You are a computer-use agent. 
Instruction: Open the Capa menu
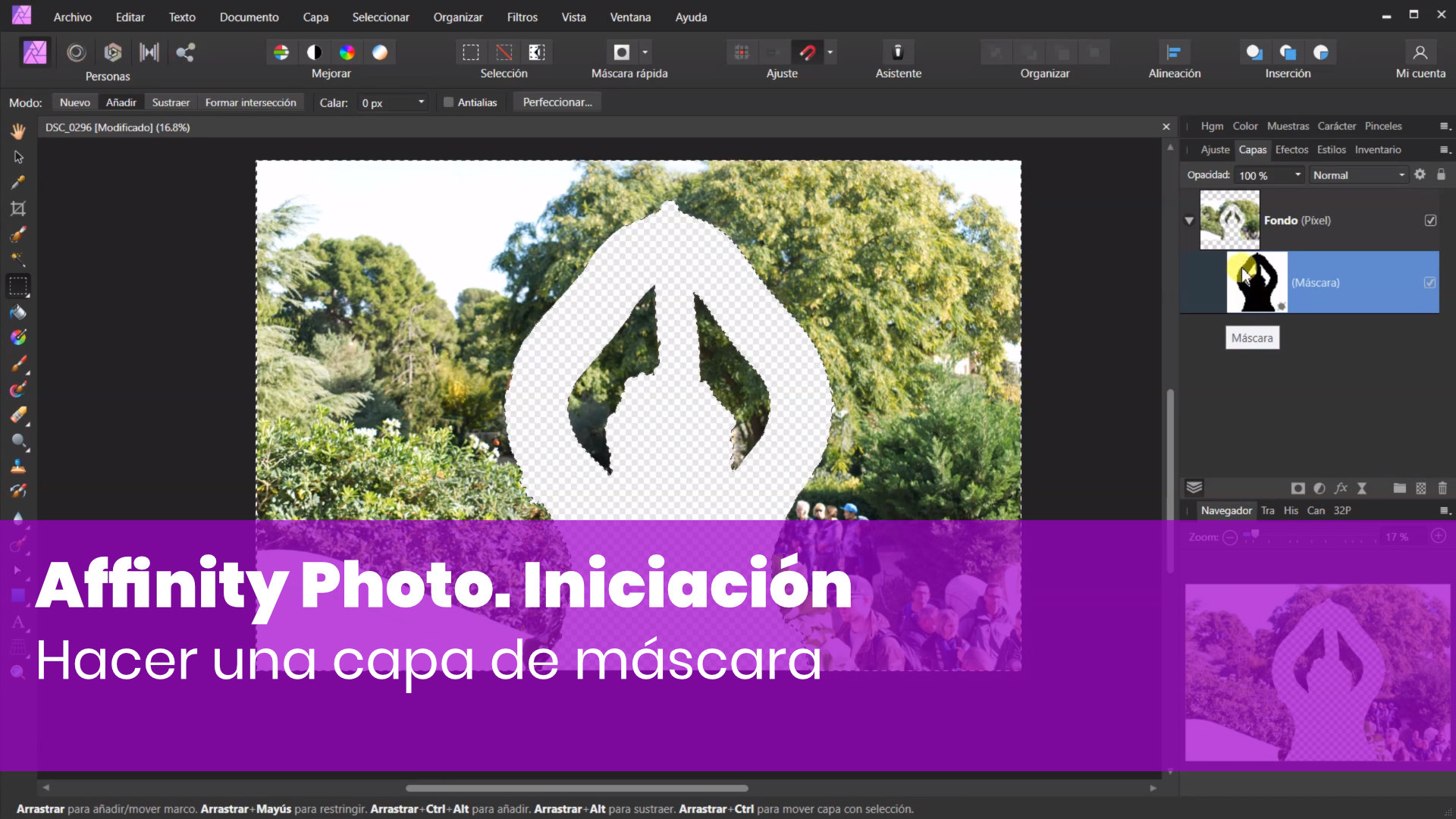click(316, 17)
